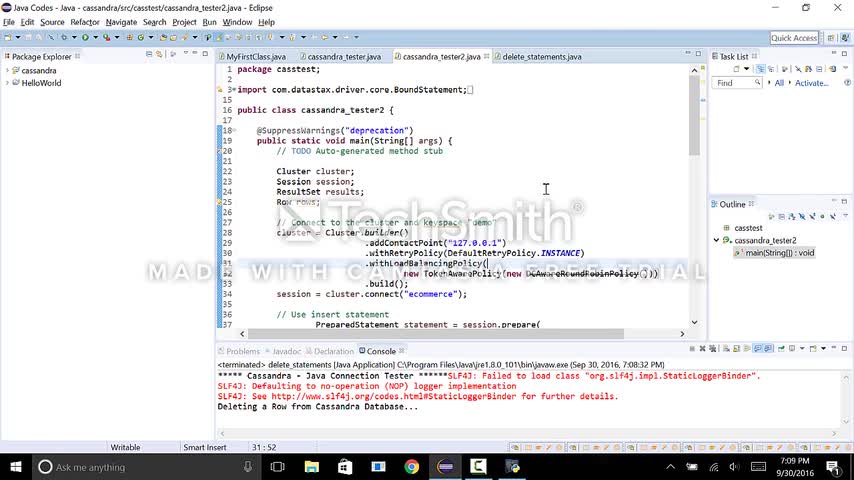Open New file dropdown arrow in toolbar
Viewport: 854px width, 480px height.
click(x=18, y=37)
